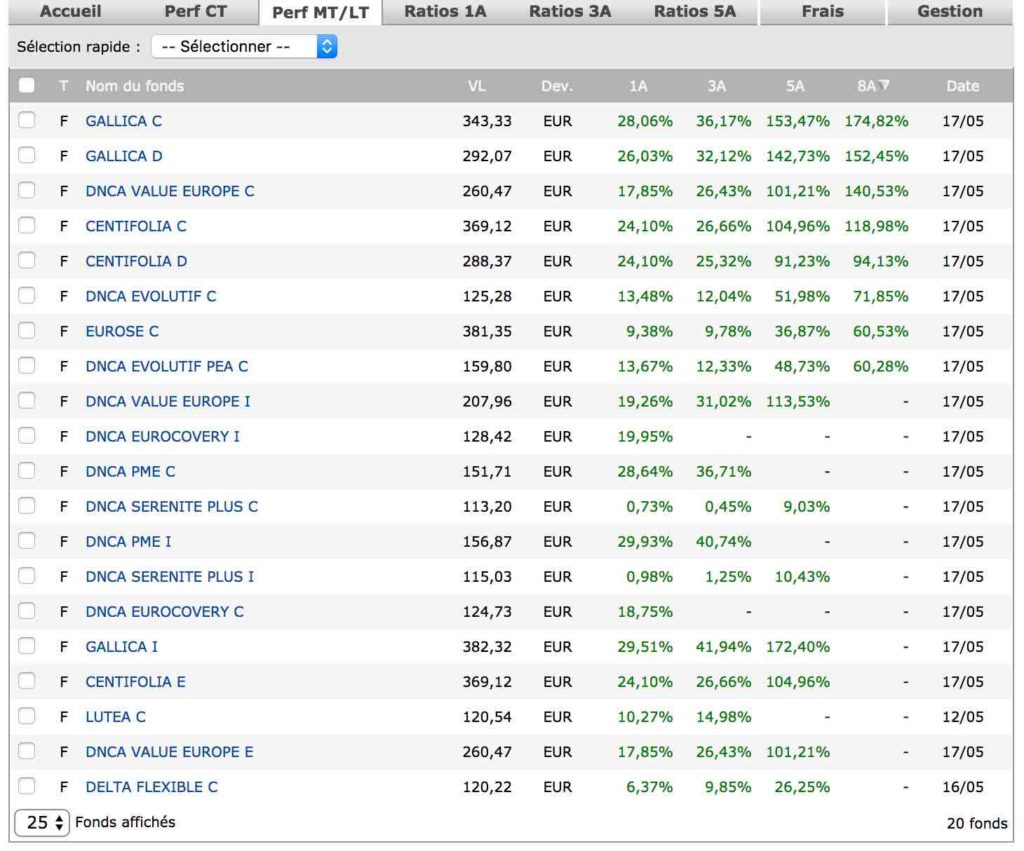Open the Accueil tab
This screenshot has height=851, width=1024.
click(x=70, y=12)
